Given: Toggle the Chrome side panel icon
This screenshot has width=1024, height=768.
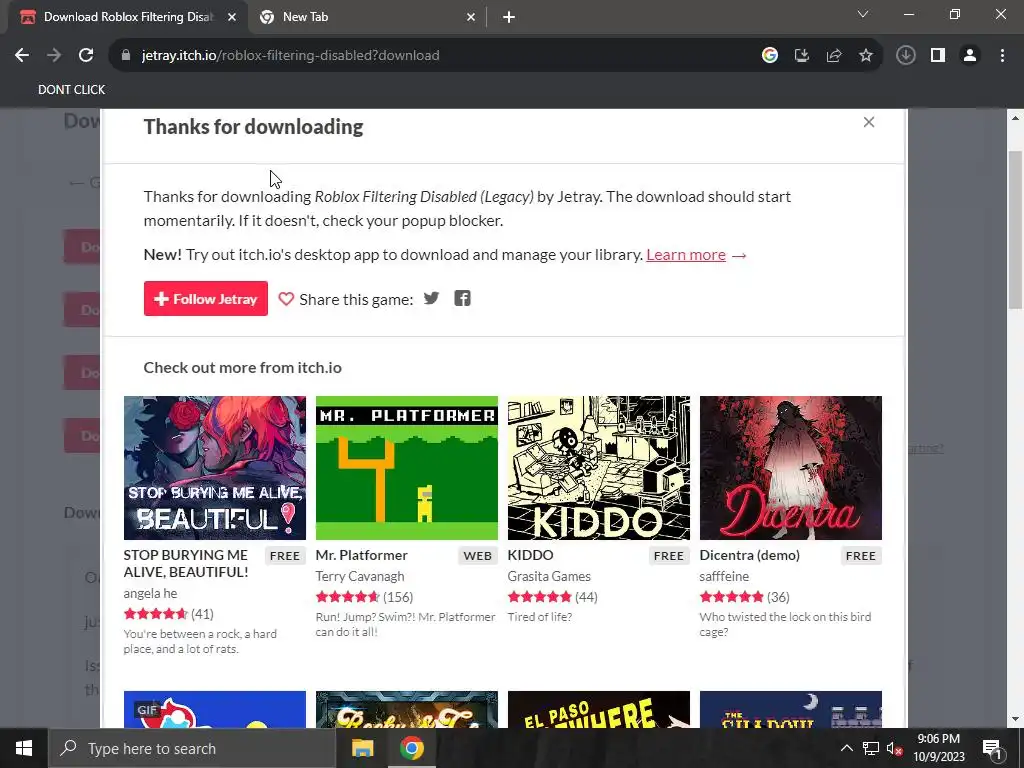Looking at the screenshot, I should [938, 56].
